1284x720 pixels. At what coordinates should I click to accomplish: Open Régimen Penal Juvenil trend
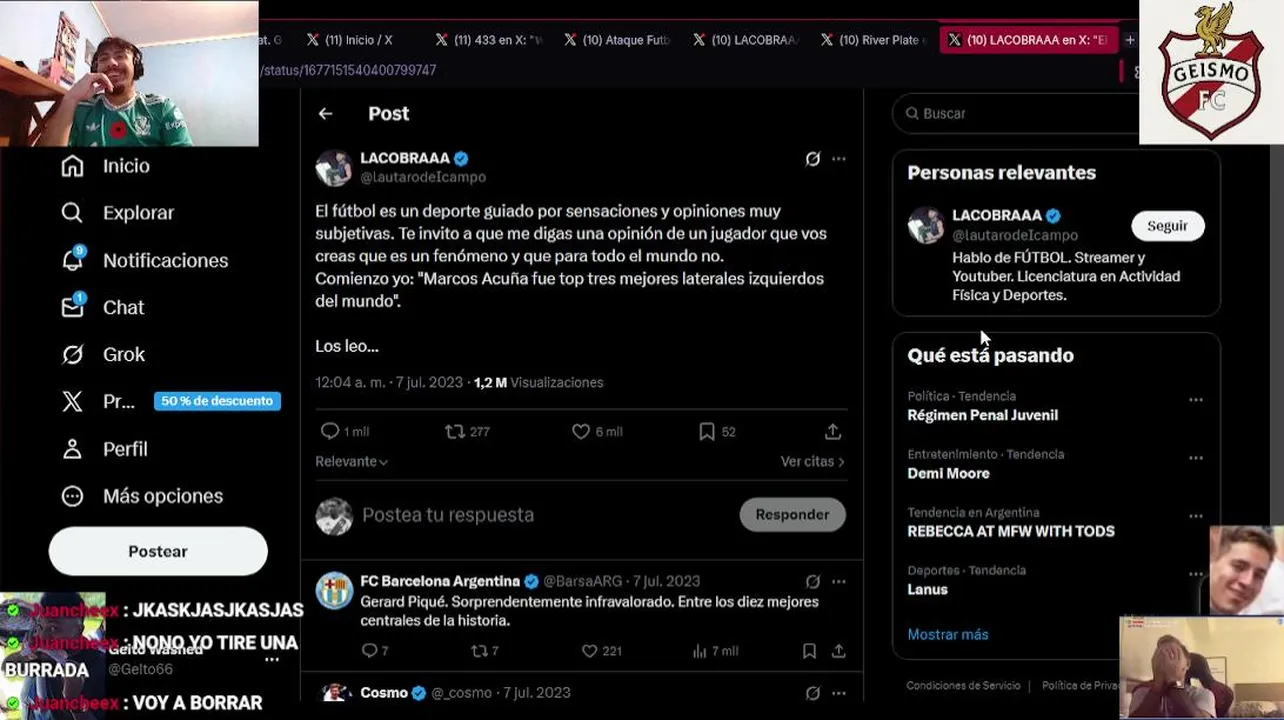(x=982, y=415)
